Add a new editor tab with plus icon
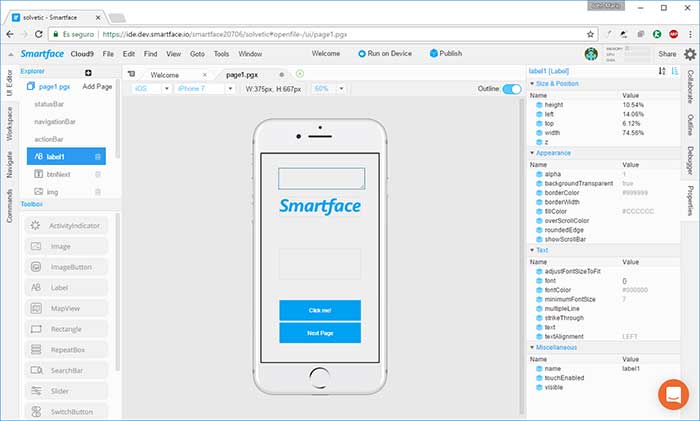The image size is (700, 421). [300, 74]
